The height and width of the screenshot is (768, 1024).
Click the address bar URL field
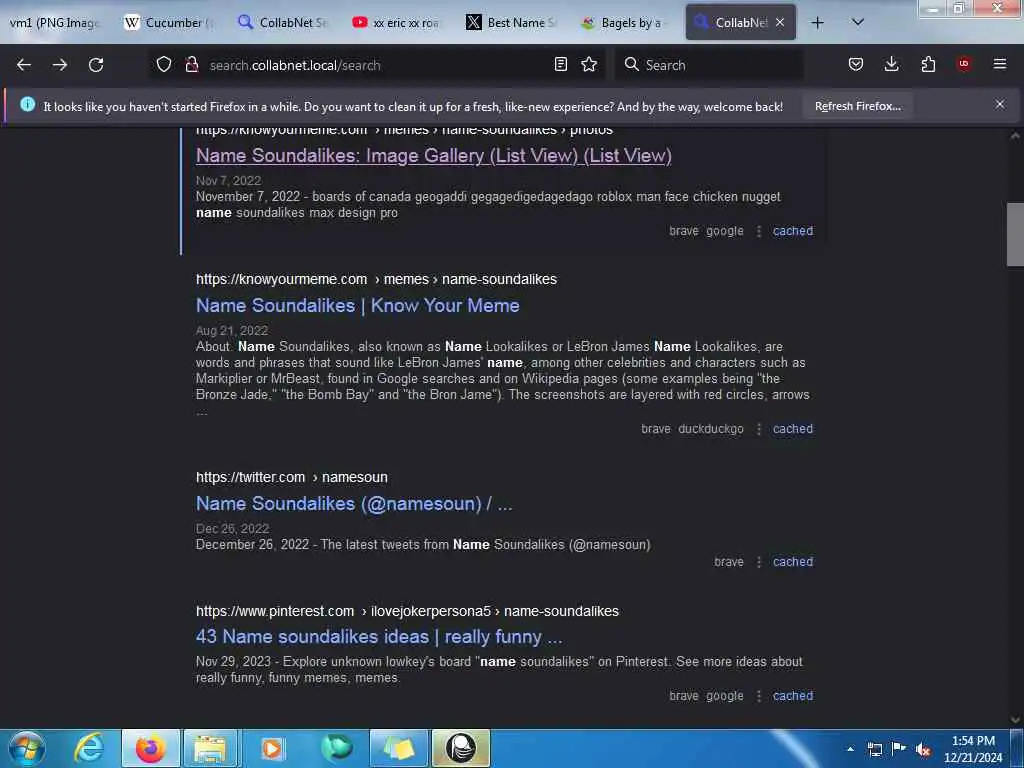point(376,65)
